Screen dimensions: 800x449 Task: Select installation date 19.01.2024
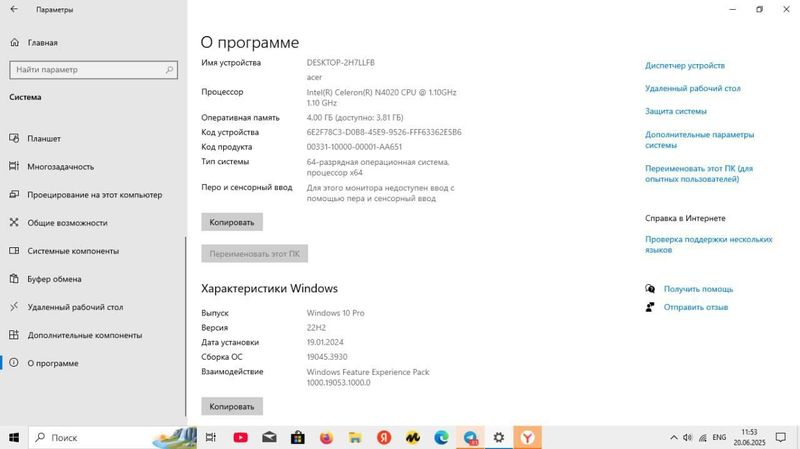pyautogui.click(x=324, y=342)
